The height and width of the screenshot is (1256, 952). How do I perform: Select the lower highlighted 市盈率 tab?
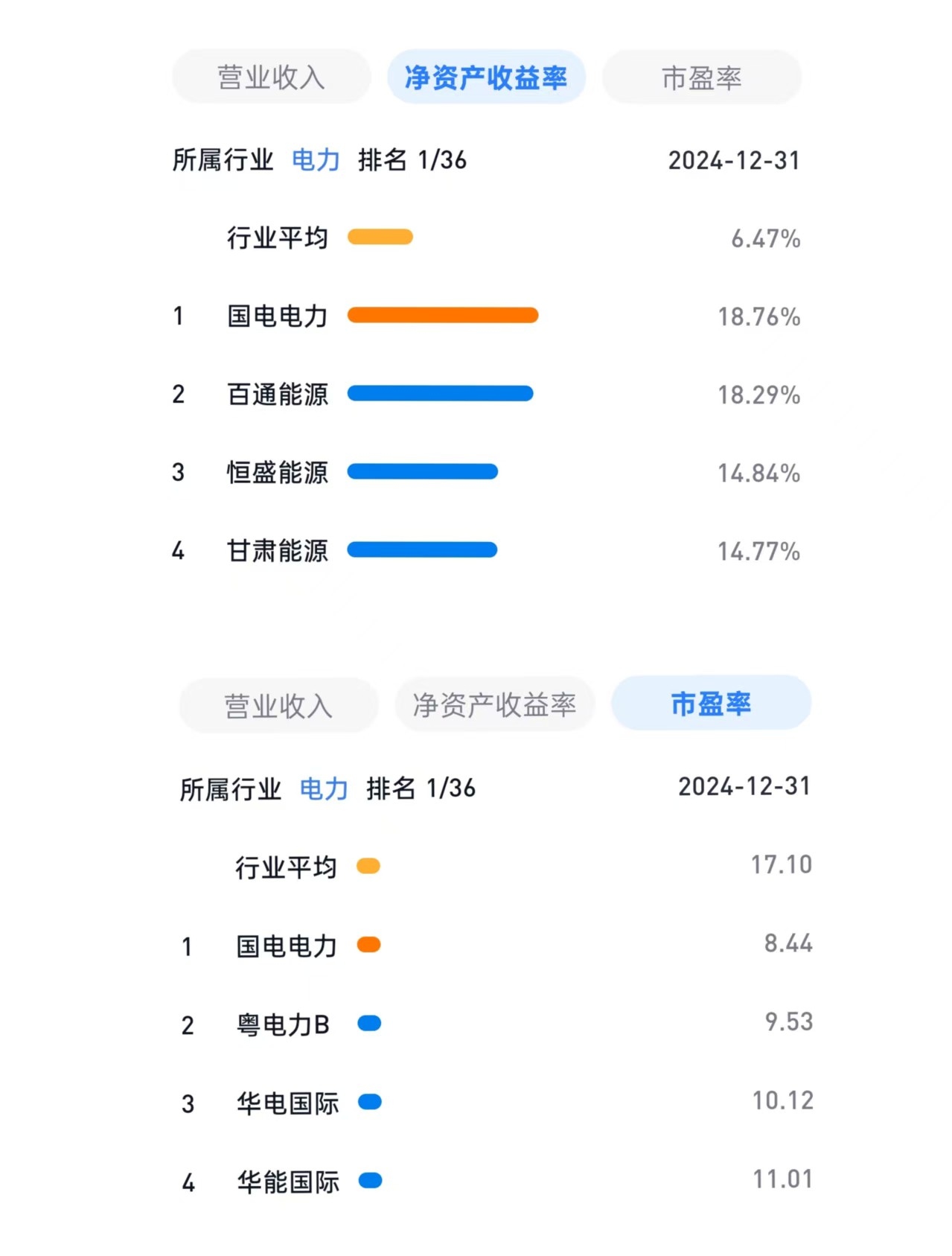(x=711, y=702)
